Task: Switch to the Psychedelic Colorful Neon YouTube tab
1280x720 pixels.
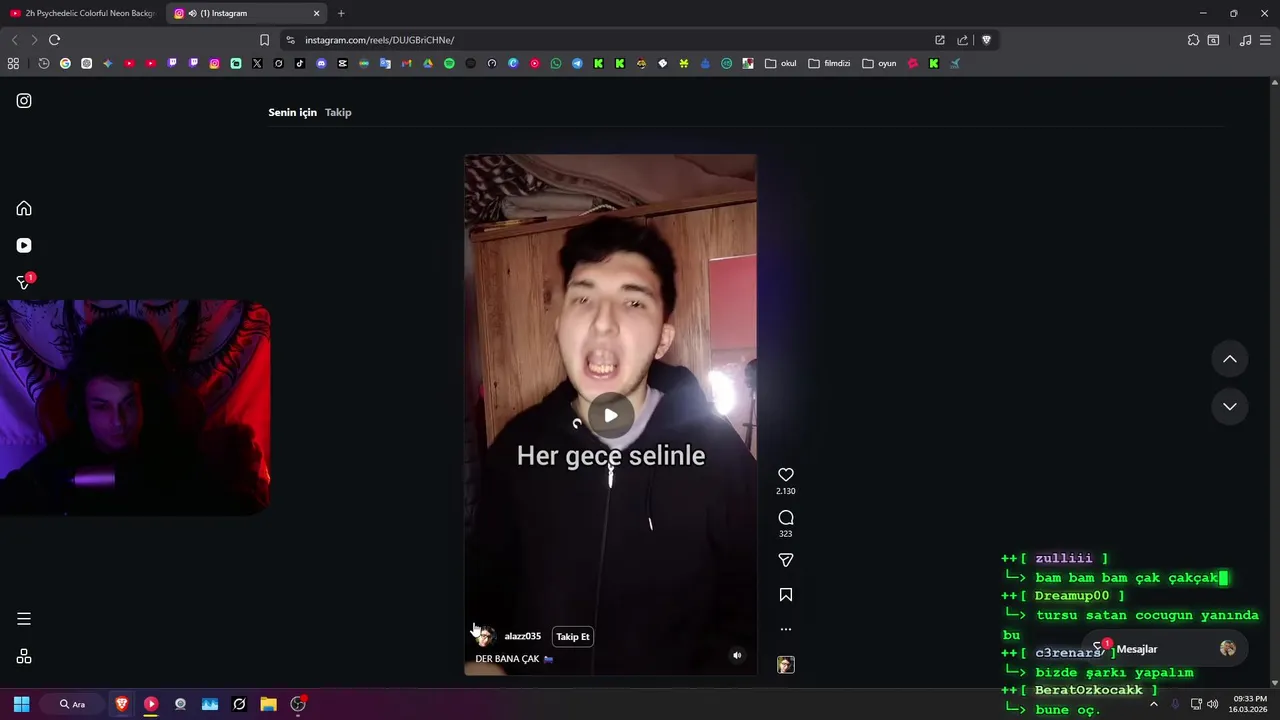Action: point(82,13)
